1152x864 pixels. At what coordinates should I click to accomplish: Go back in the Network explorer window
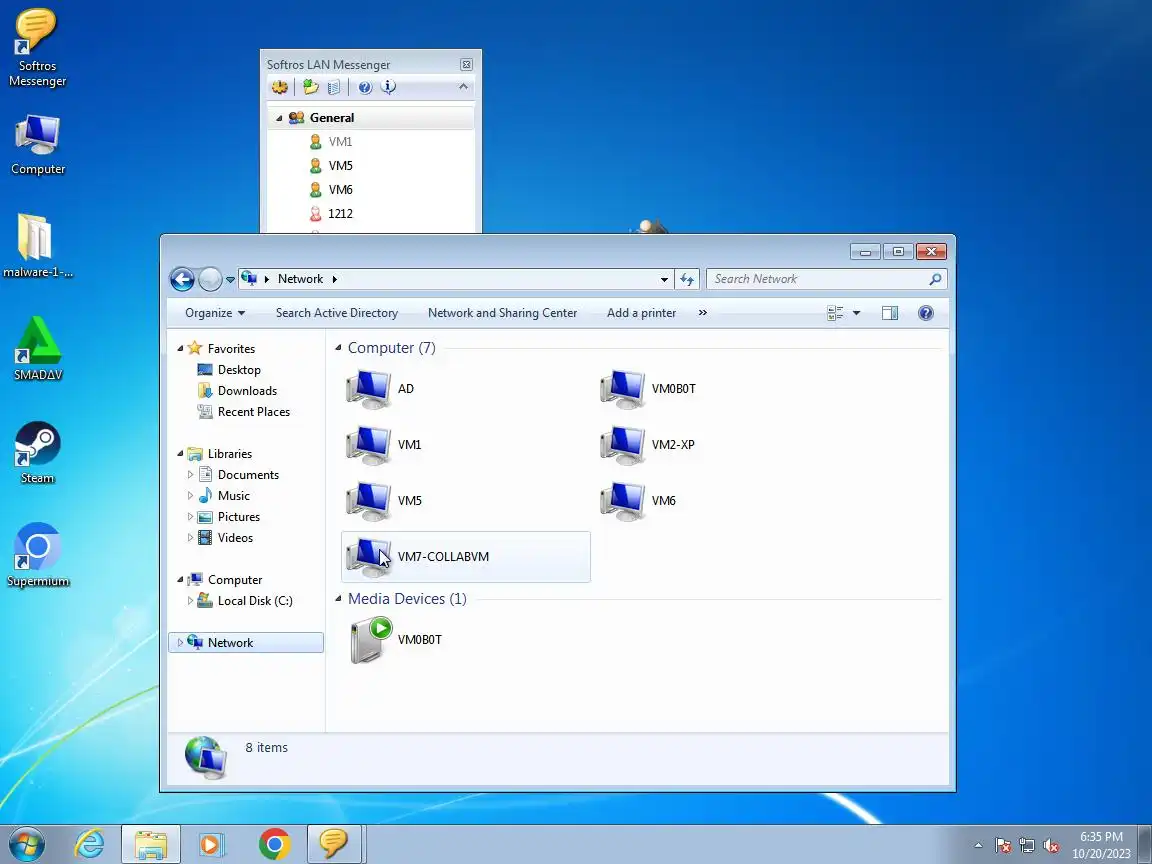[x=182, y=279]
